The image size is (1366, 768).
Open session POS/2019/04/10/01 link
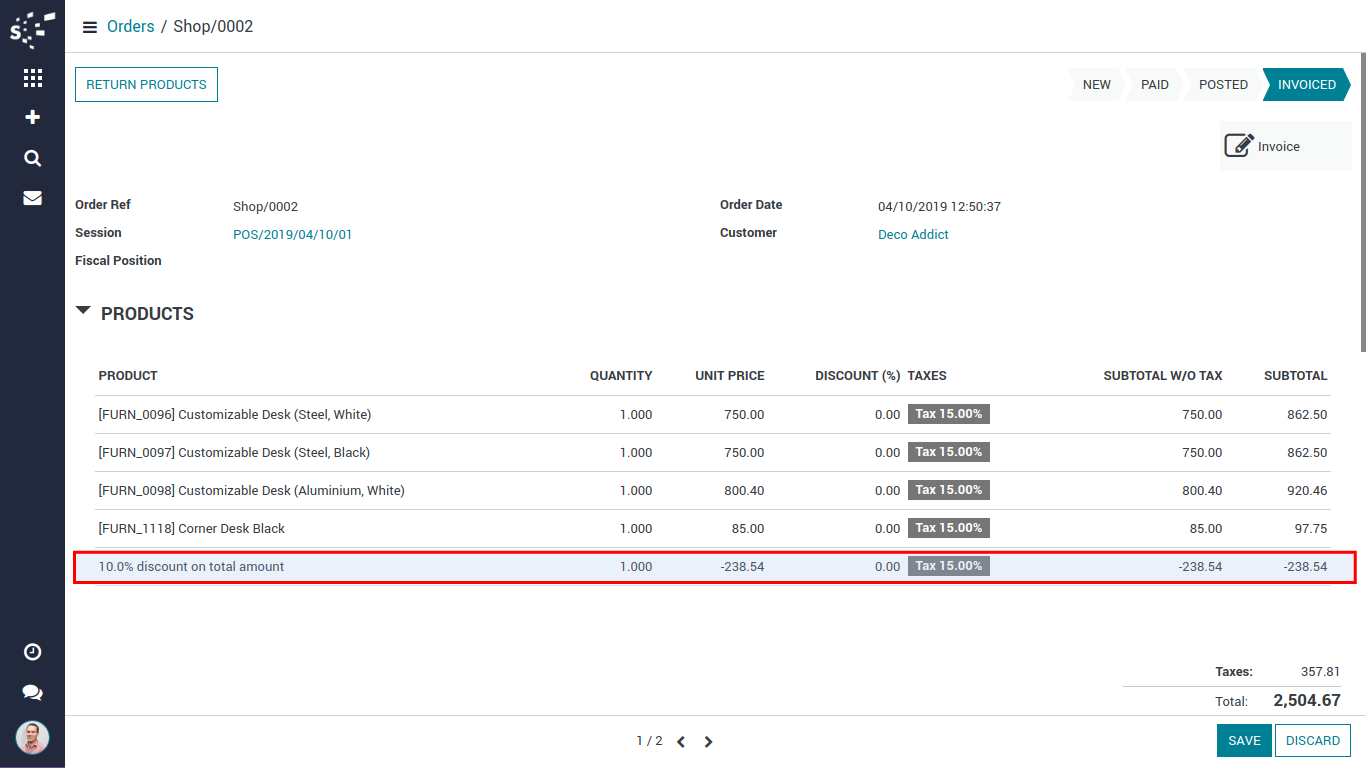pyautogui.click(x=292, y=235)
